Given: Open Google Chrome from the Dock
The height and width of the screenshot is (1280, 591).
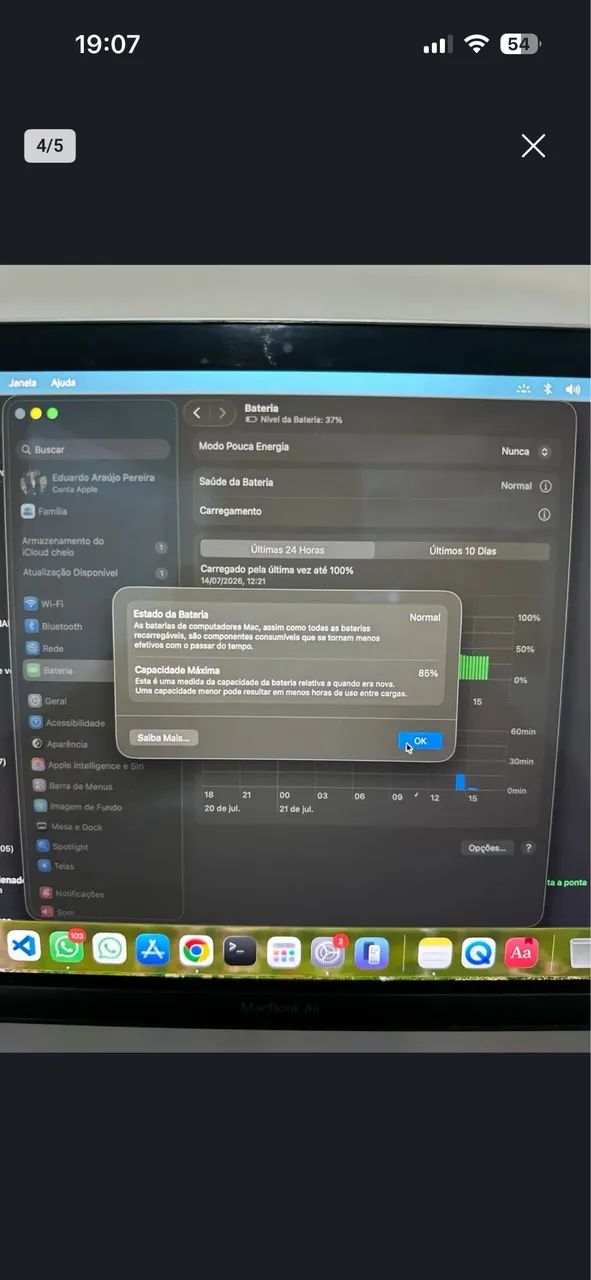Looking at the screenshot, I should (196, 950).
